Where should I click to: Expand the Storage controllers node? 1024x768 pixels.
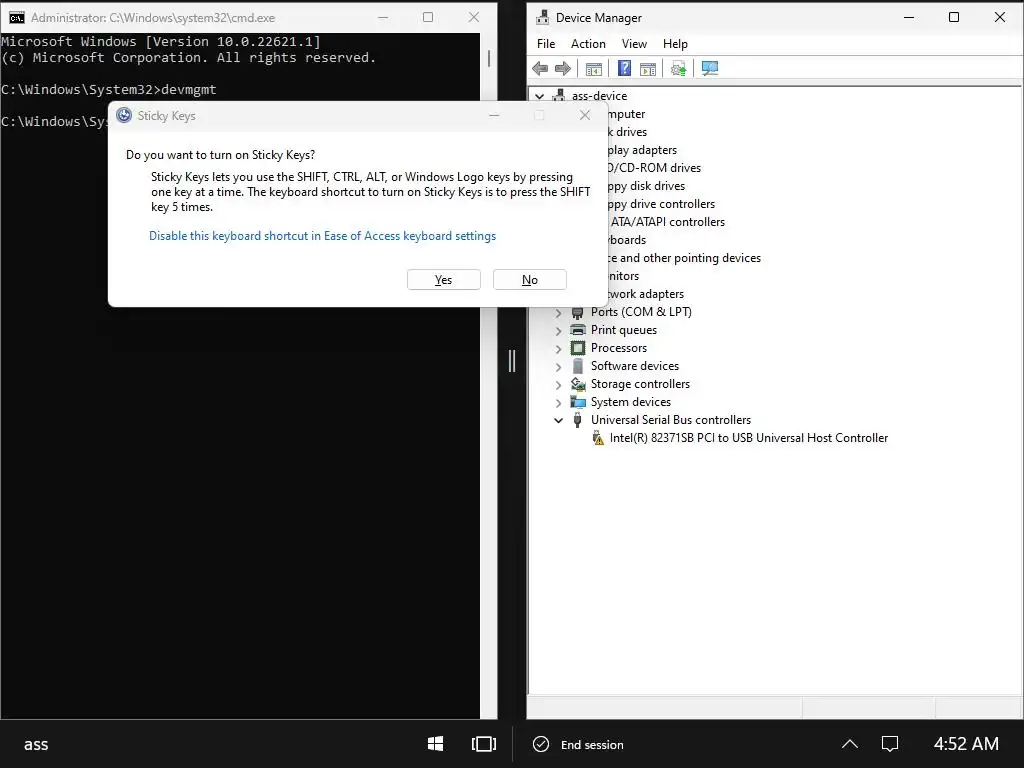[x=558, y=385]
